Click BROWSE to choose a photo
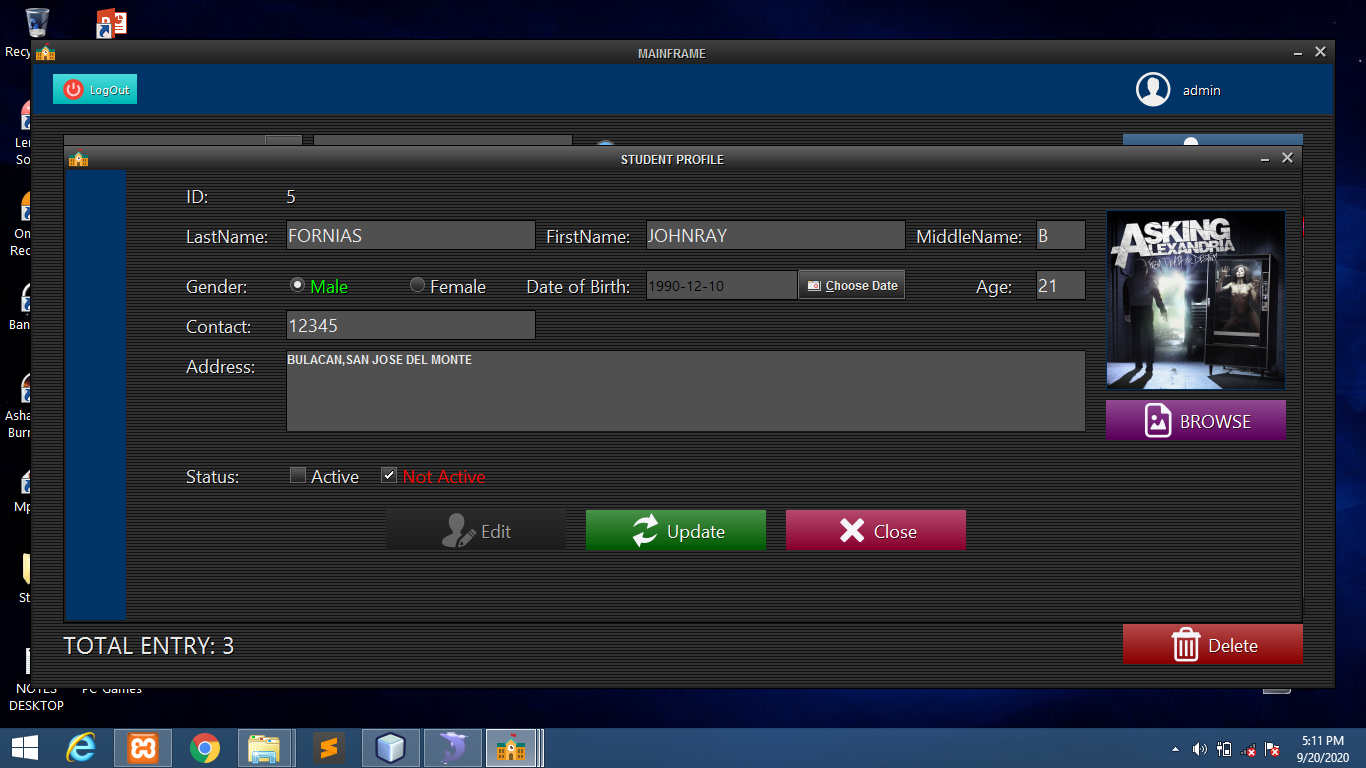 (x=1195, y=421)
